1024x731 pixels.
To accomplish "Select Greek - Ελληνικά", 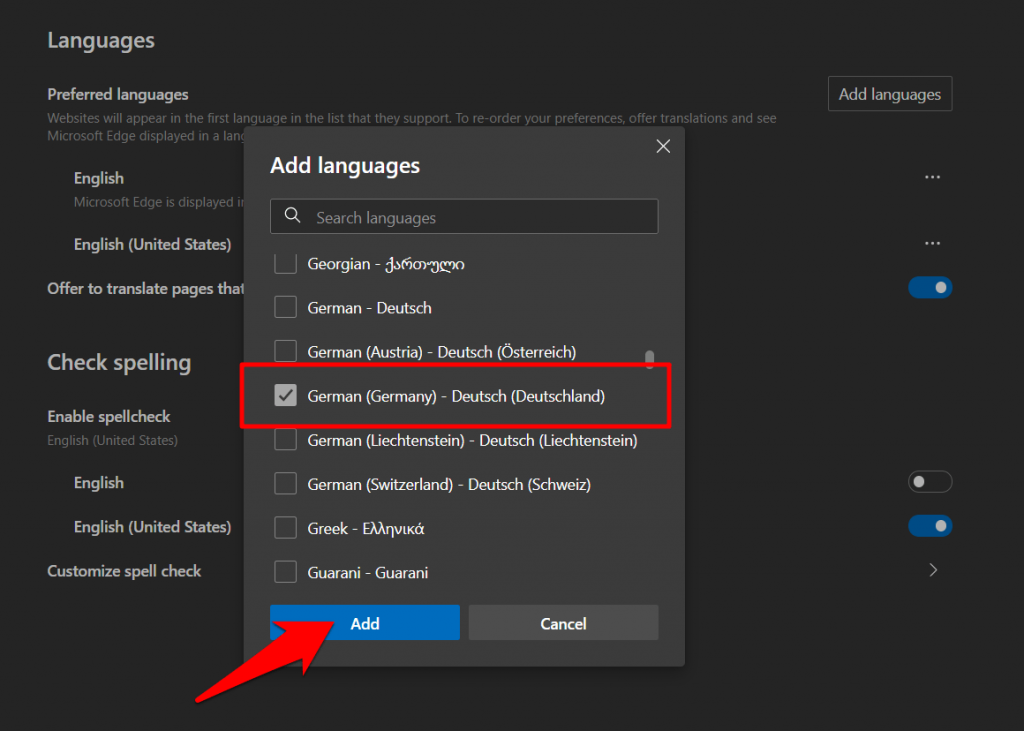I will point(285,528).
